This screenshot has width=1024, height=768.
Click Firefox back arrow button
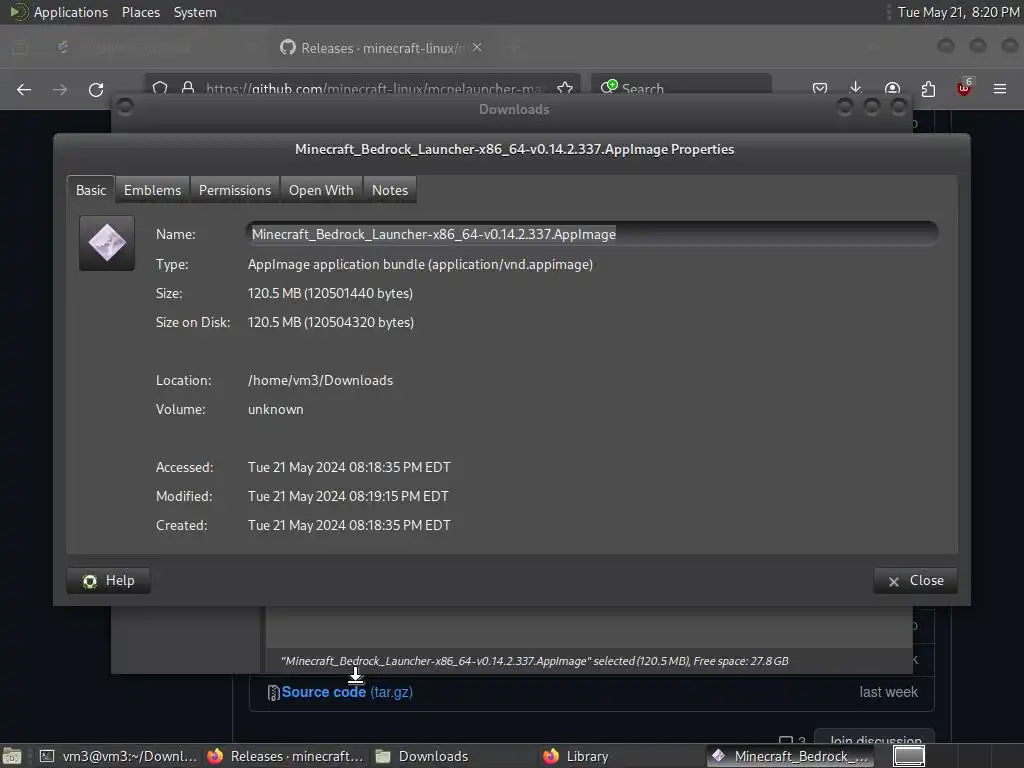24,89
